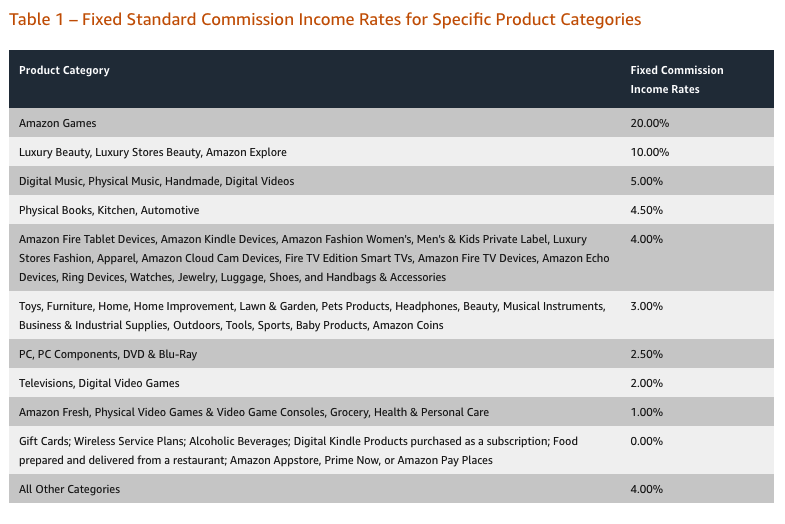Select the Amazon Fire Tablet Devices row
This screenshot has height=524, width=785.
391,258
